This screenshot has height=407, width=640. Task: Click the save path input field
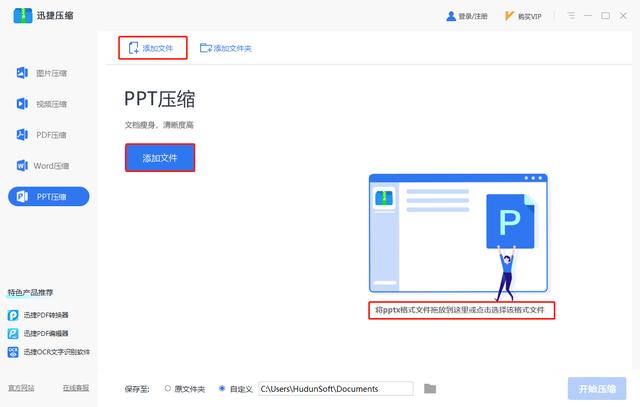pos(336,389)
